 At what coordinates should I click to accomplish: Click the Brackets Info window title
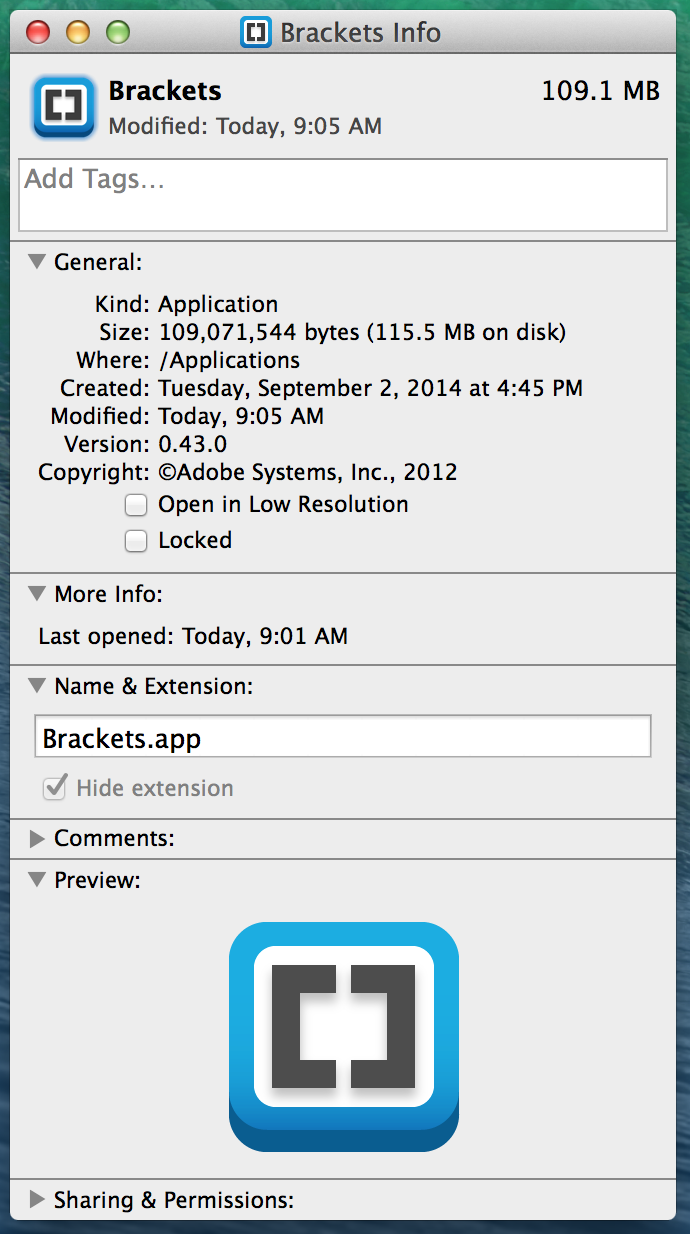360,32
